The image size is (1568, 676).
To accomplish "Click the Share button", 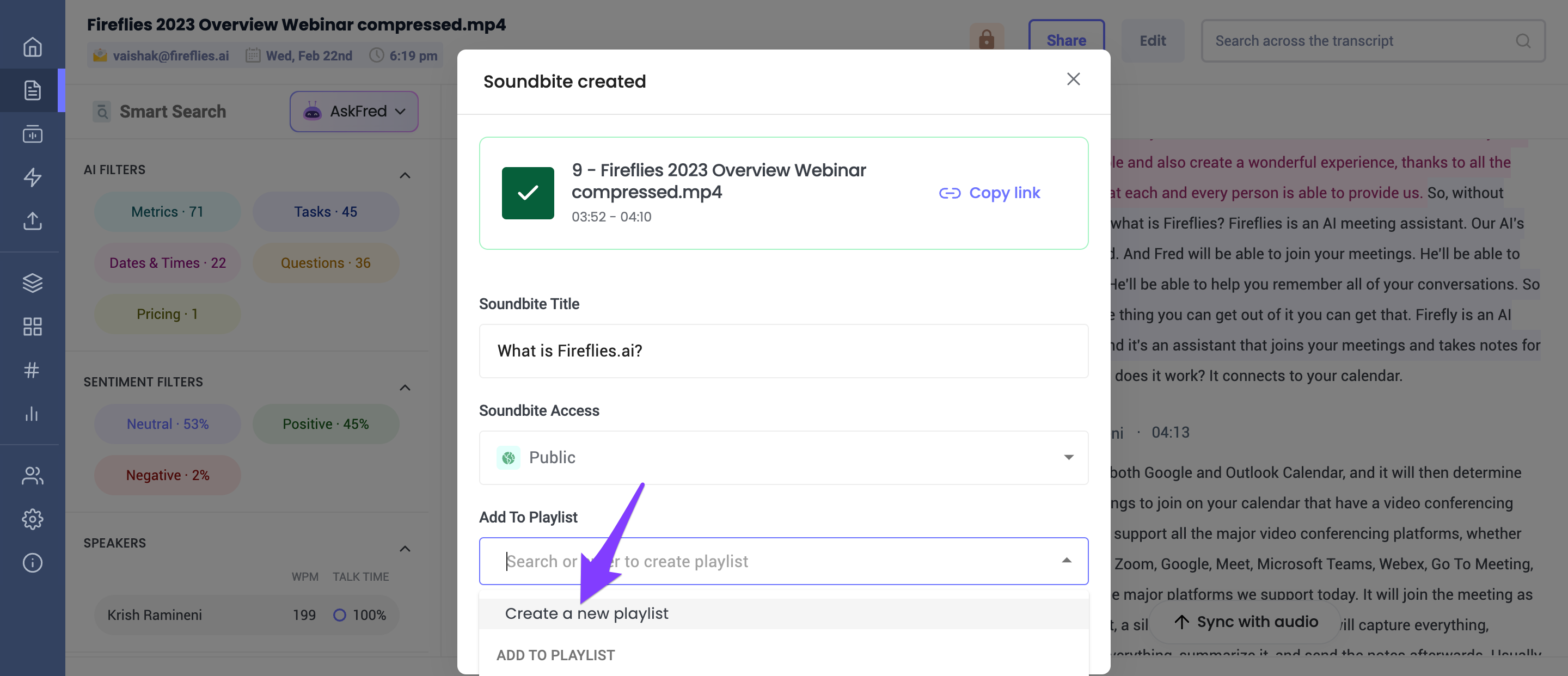I will click(x=1067, y=40).
